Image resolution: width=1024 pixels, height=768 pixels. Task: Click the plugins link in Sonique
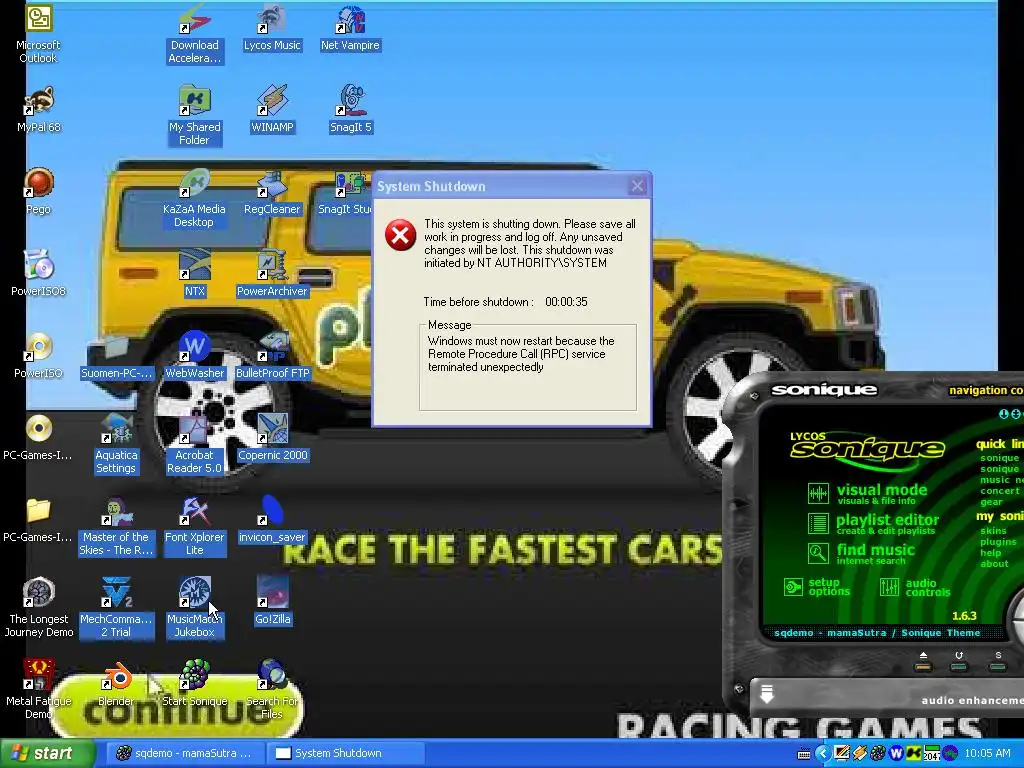[998, 542]
